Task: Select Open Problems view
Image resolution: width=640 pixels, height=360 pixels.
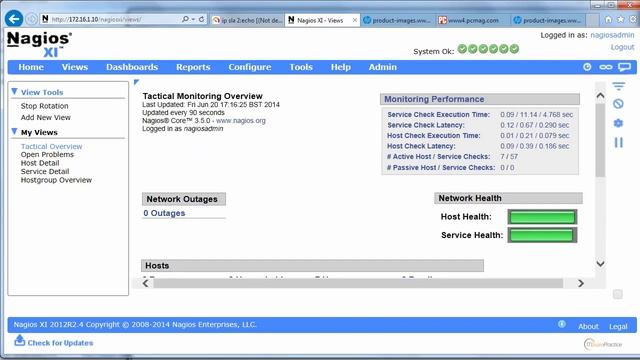Action: (x=47, y=154)
